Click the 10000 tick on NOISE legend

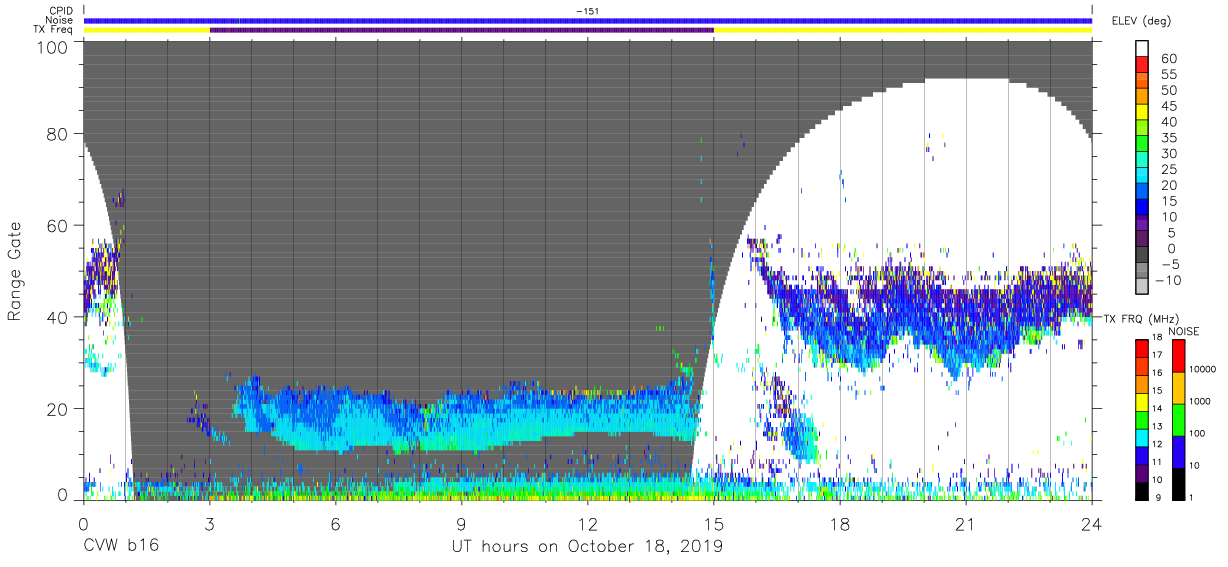[x=1203, y=369]
